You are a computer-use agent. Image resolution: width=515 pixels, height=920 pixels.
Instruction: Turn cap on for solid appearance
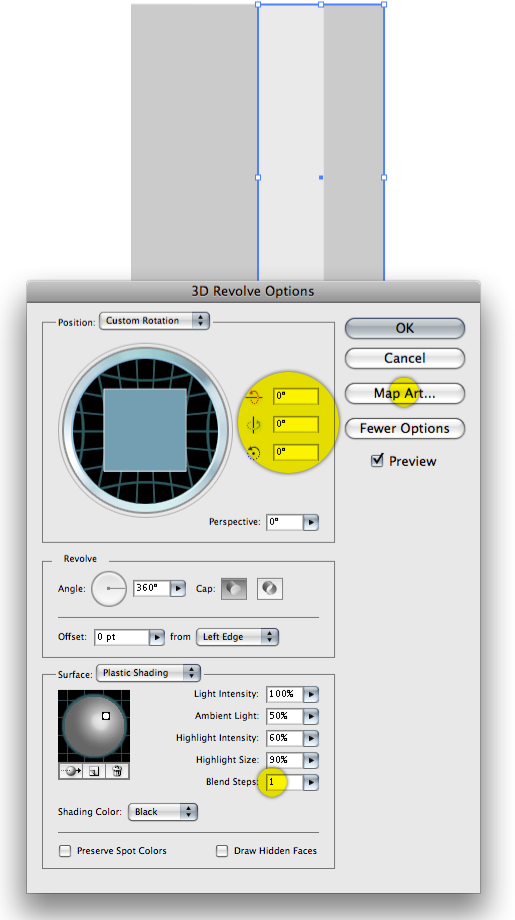pyautogui.click(x=233, y=588)
